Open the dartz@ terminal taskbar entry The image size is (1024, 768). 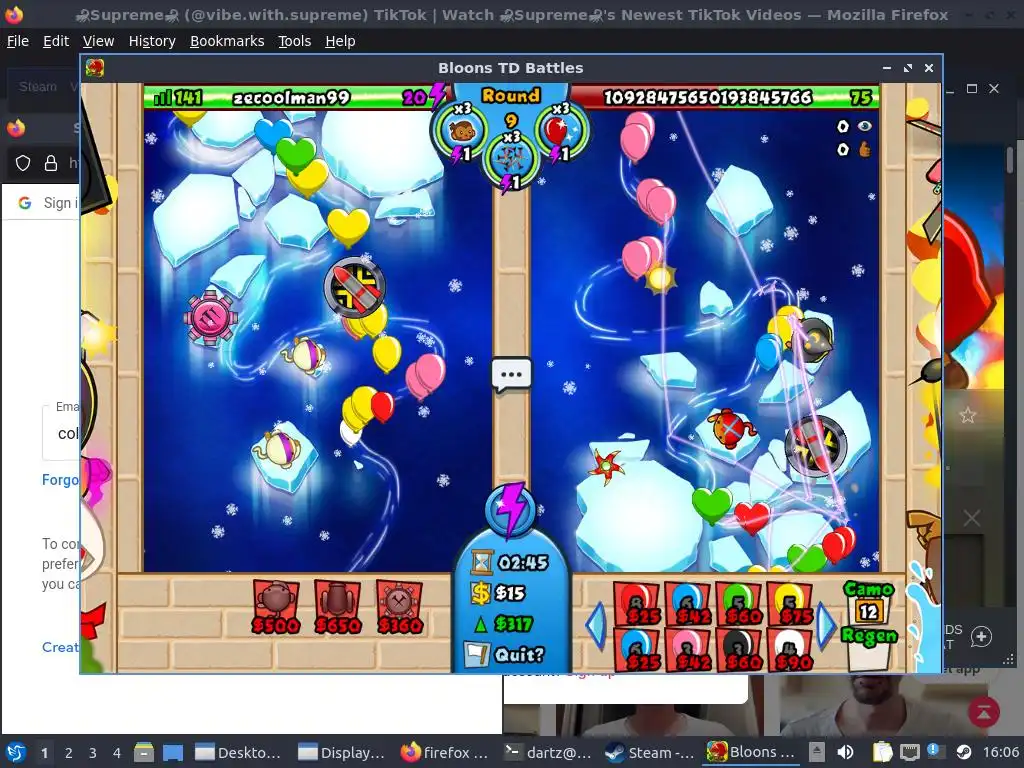pyautogui.click(x=547, y=752)
